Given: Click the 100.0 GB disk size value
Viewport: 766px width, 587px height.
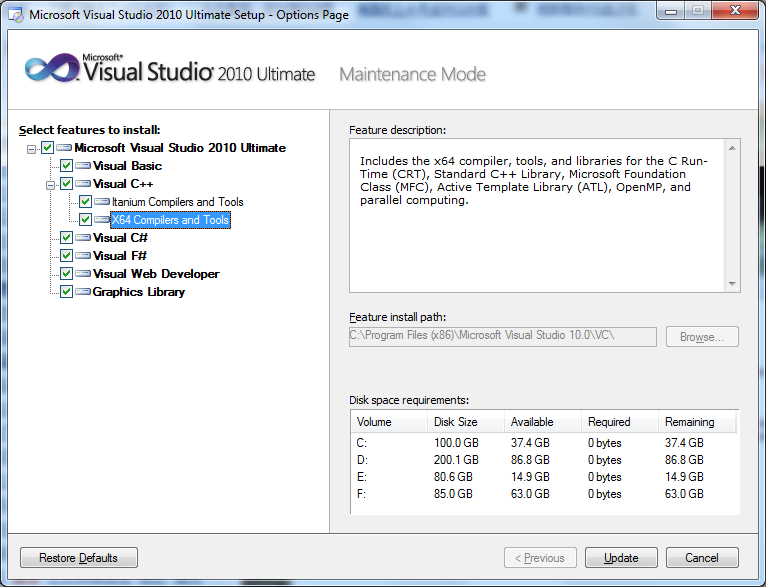Looking at the screenshot, I should click(456, 443).
